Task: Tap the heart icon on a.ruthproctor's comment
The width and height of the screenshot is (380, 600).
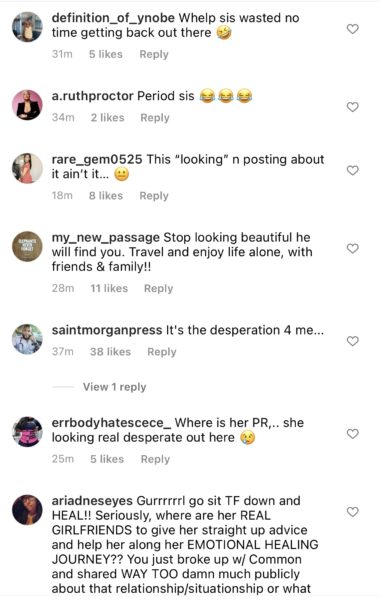Action: [352, 107]
